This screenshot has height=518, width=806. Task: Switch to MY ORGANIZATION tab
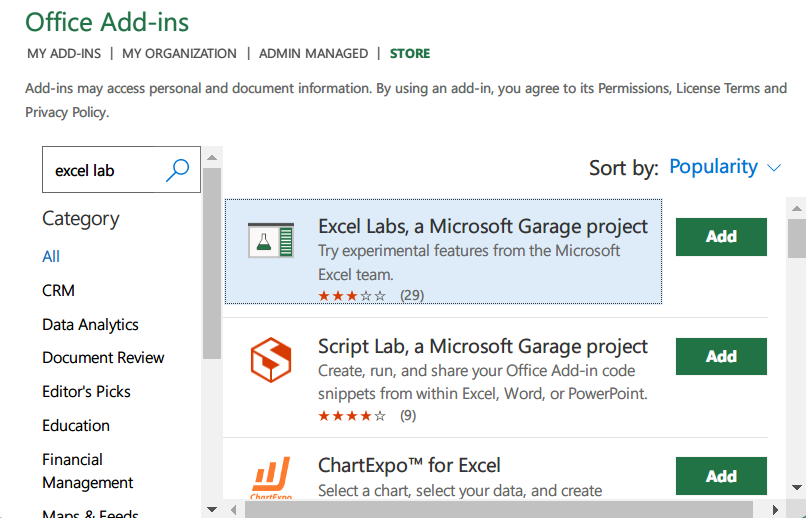[179, 53]
